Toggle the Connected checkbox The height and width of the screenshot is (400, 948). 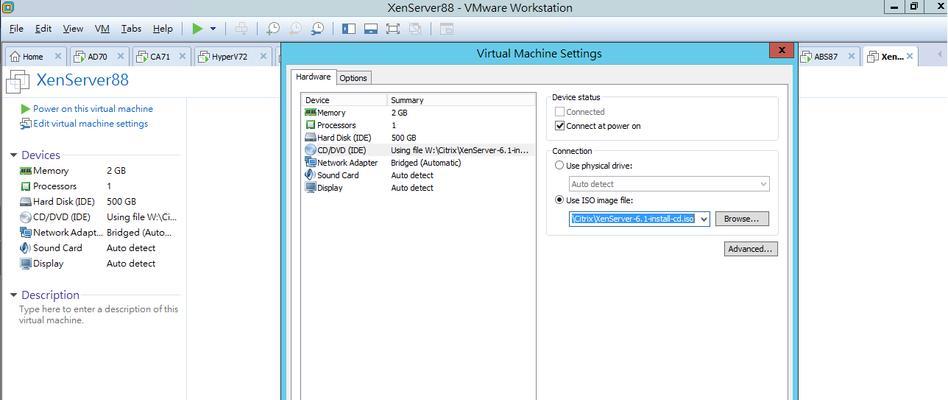tap(559, 112)
